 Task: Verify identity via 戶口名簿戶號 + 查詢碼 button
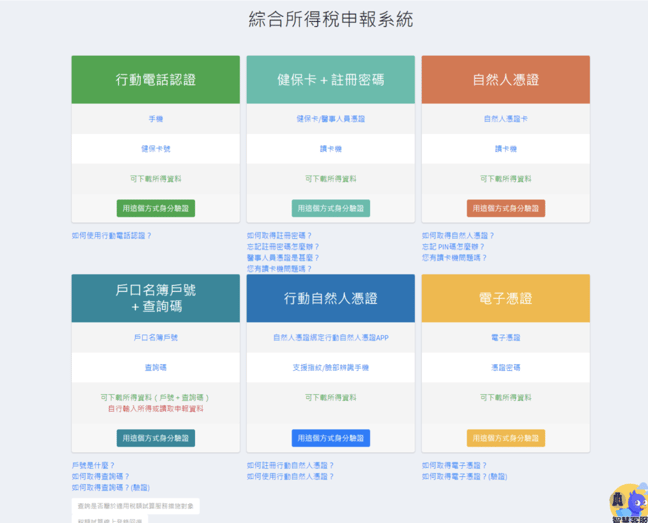pyautogui.click(x=156, y=438)
